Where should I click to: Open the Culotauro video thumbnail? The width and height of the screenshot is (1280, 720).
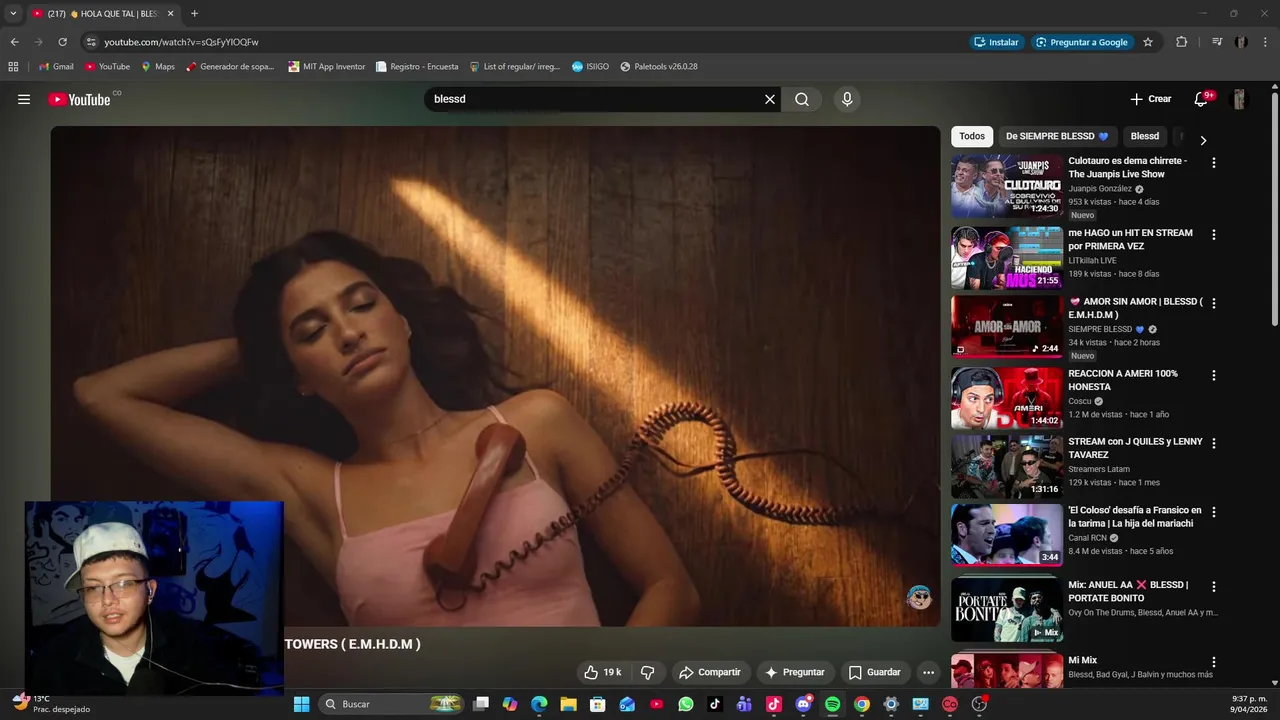(x=1006, y=186)
